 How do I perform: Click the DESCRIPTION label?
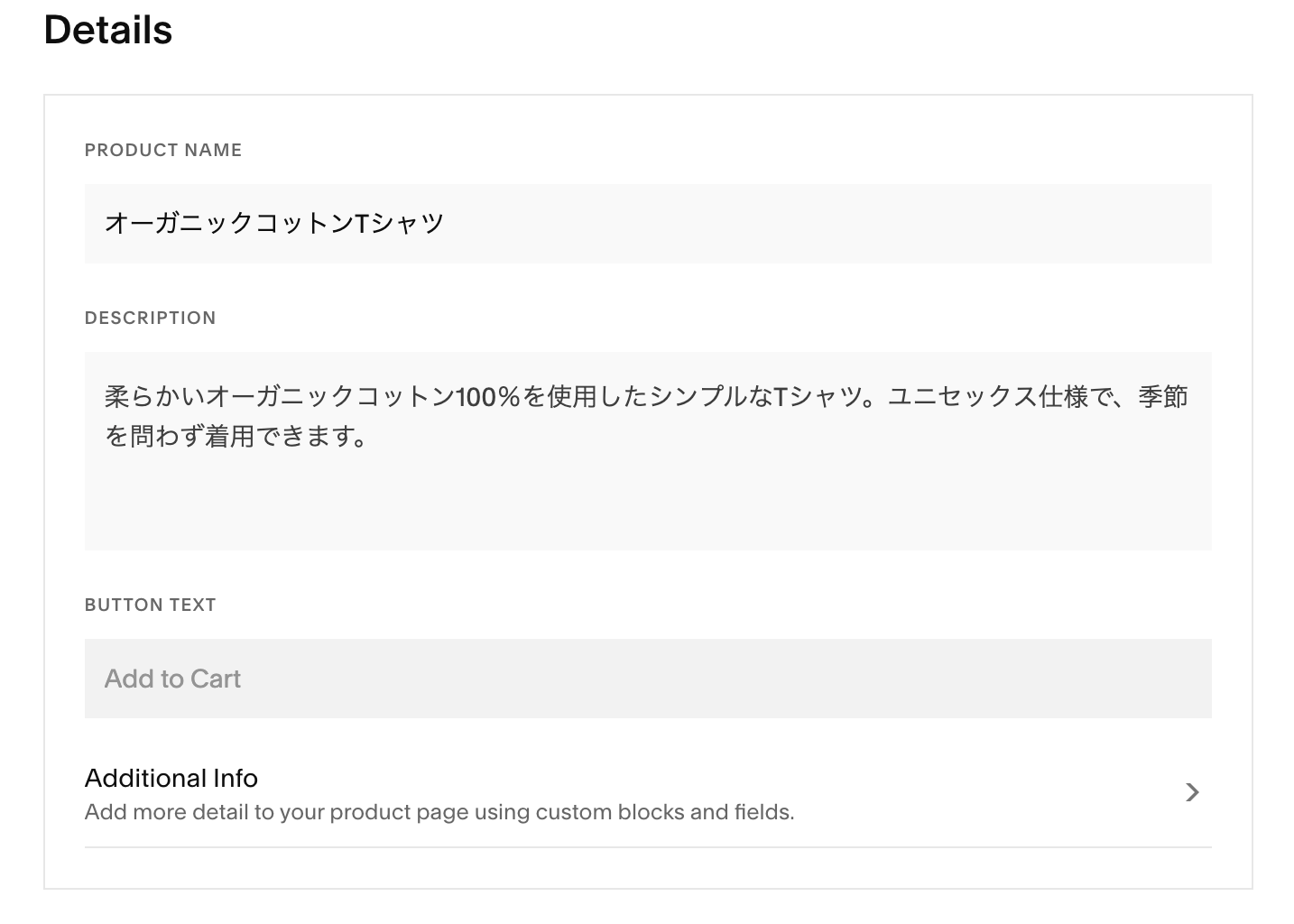(x=150, y=318)
